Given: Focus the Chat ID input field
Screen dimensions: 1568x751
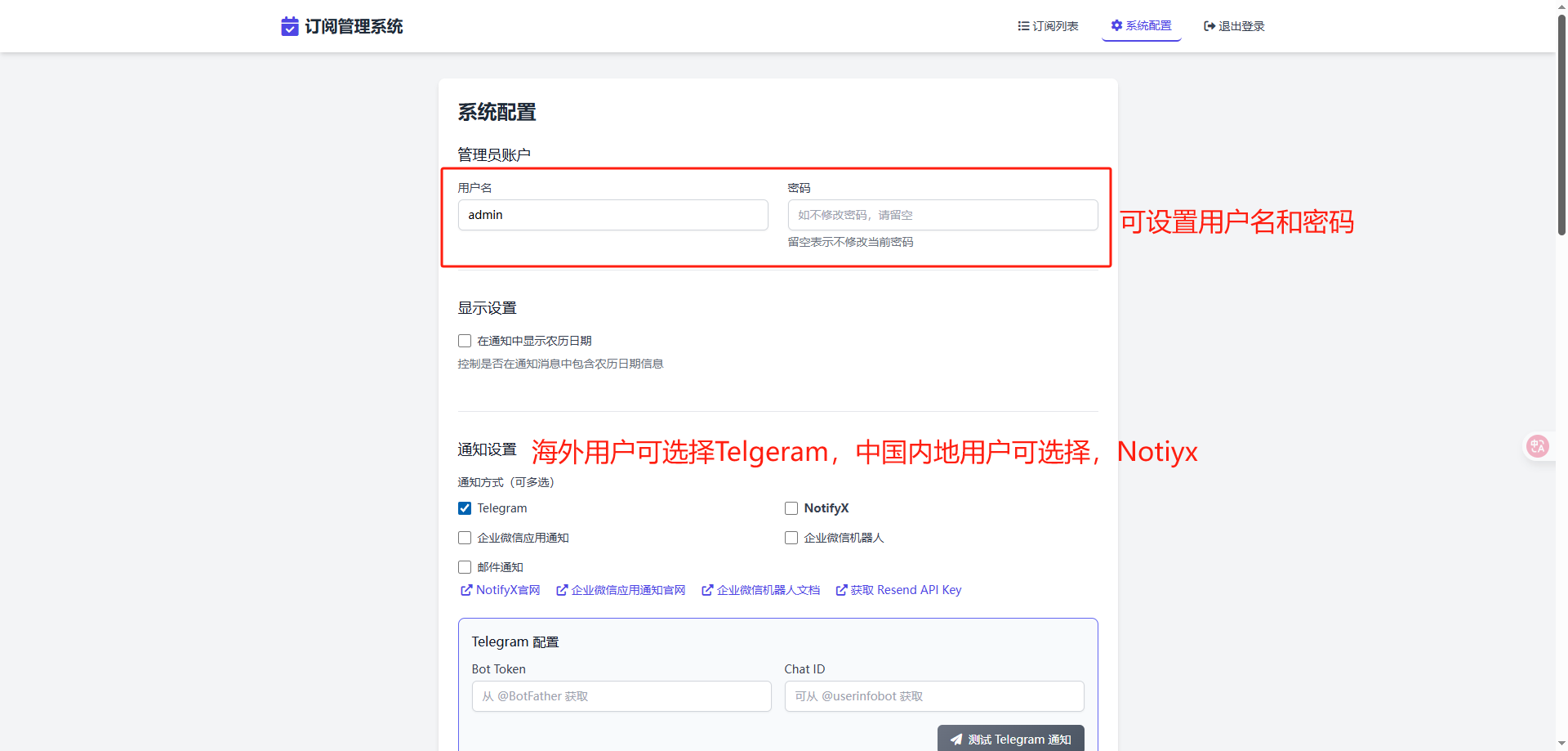Looking at the screenshot, I should point(934,696).
